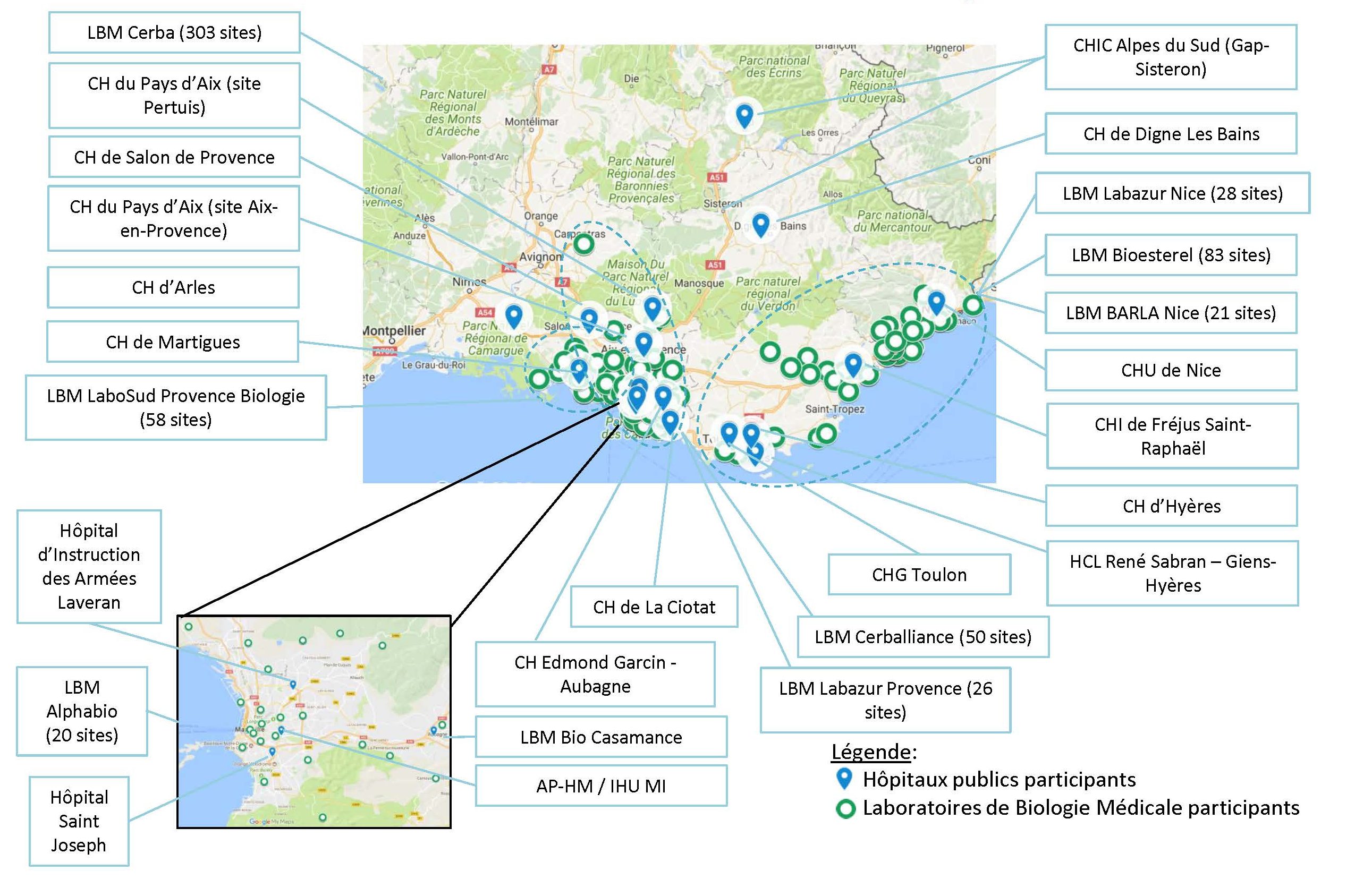
Task: Select CH du Pays d'Aix Aix-en-Provence box
Action: [174, 218]
